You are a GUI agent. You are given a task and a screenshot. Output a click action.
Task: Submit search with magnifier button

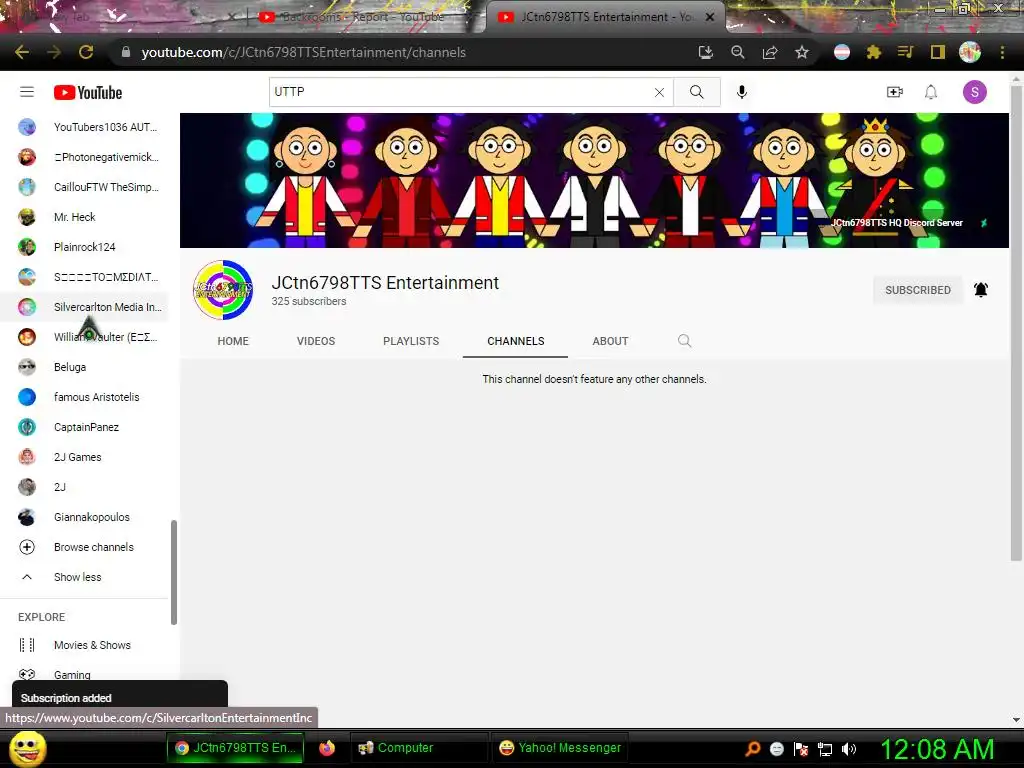(x=697, y=92)
